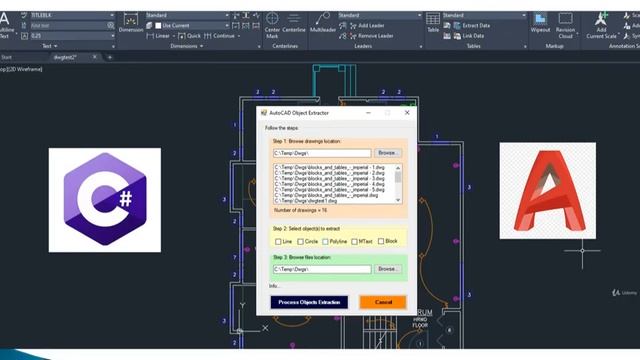640x360 pixels.
Task: Click the find text search icon
Action: pyautogui.click(x=111, y=25)
